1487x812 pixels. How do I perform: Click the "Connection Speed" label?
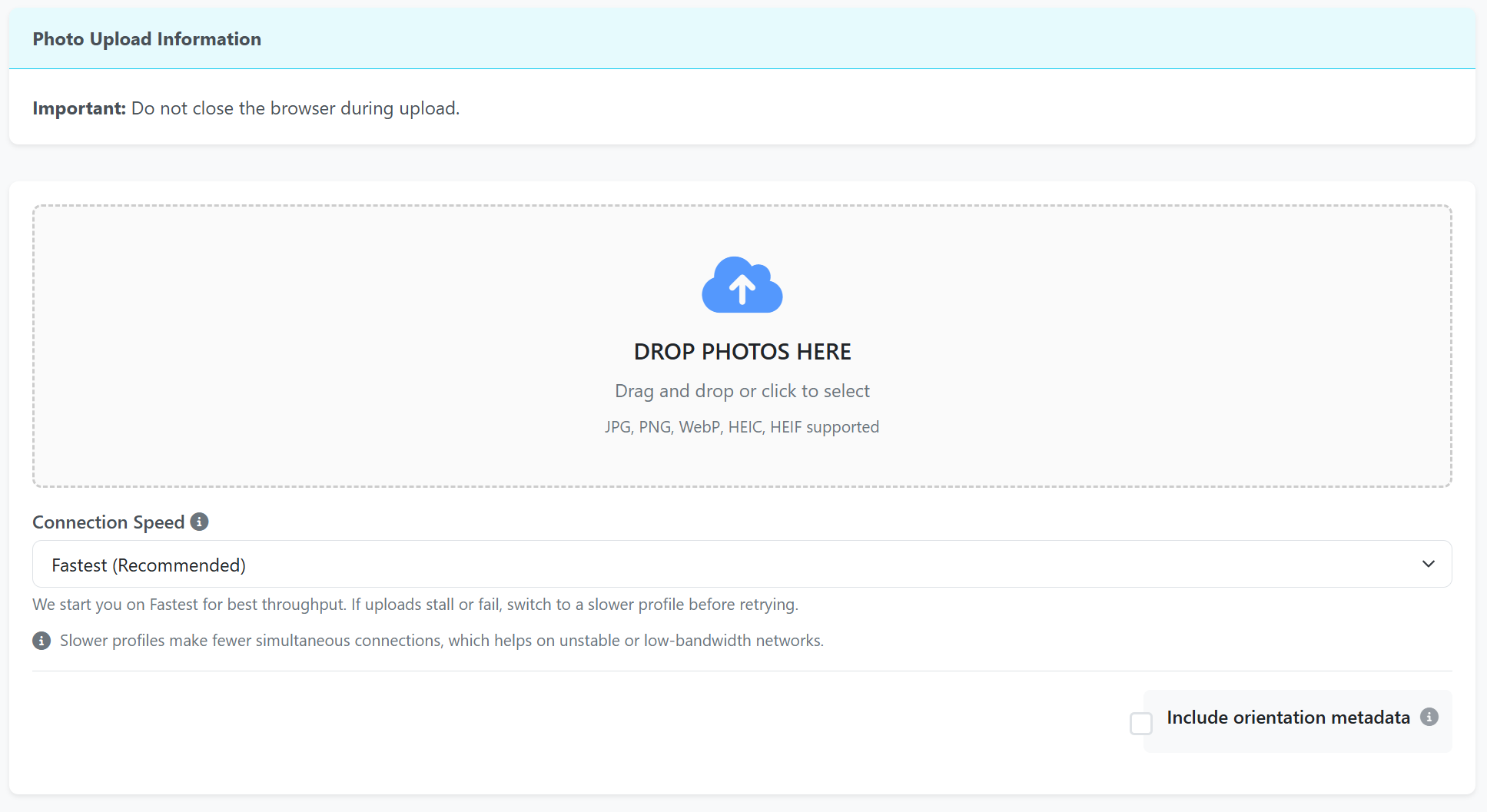[108, 522]
